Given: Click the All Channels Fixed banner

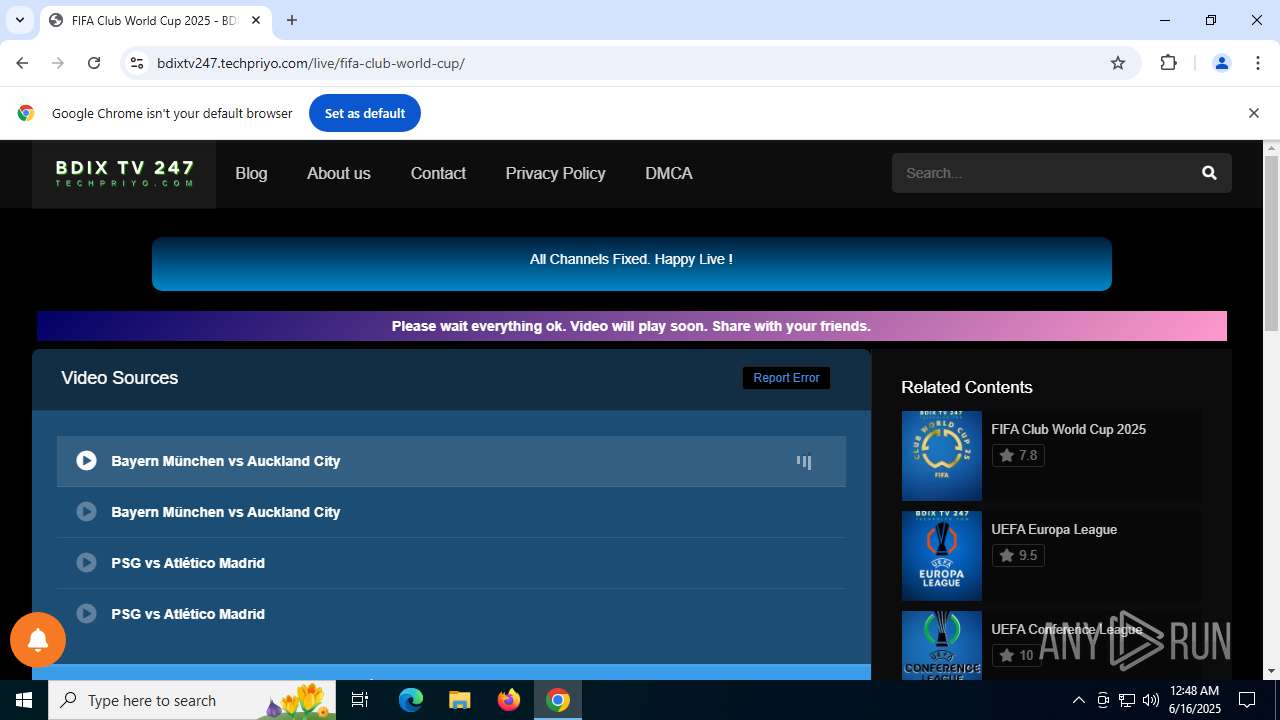Looking at the screenshot, I should (x=632, y=264).
